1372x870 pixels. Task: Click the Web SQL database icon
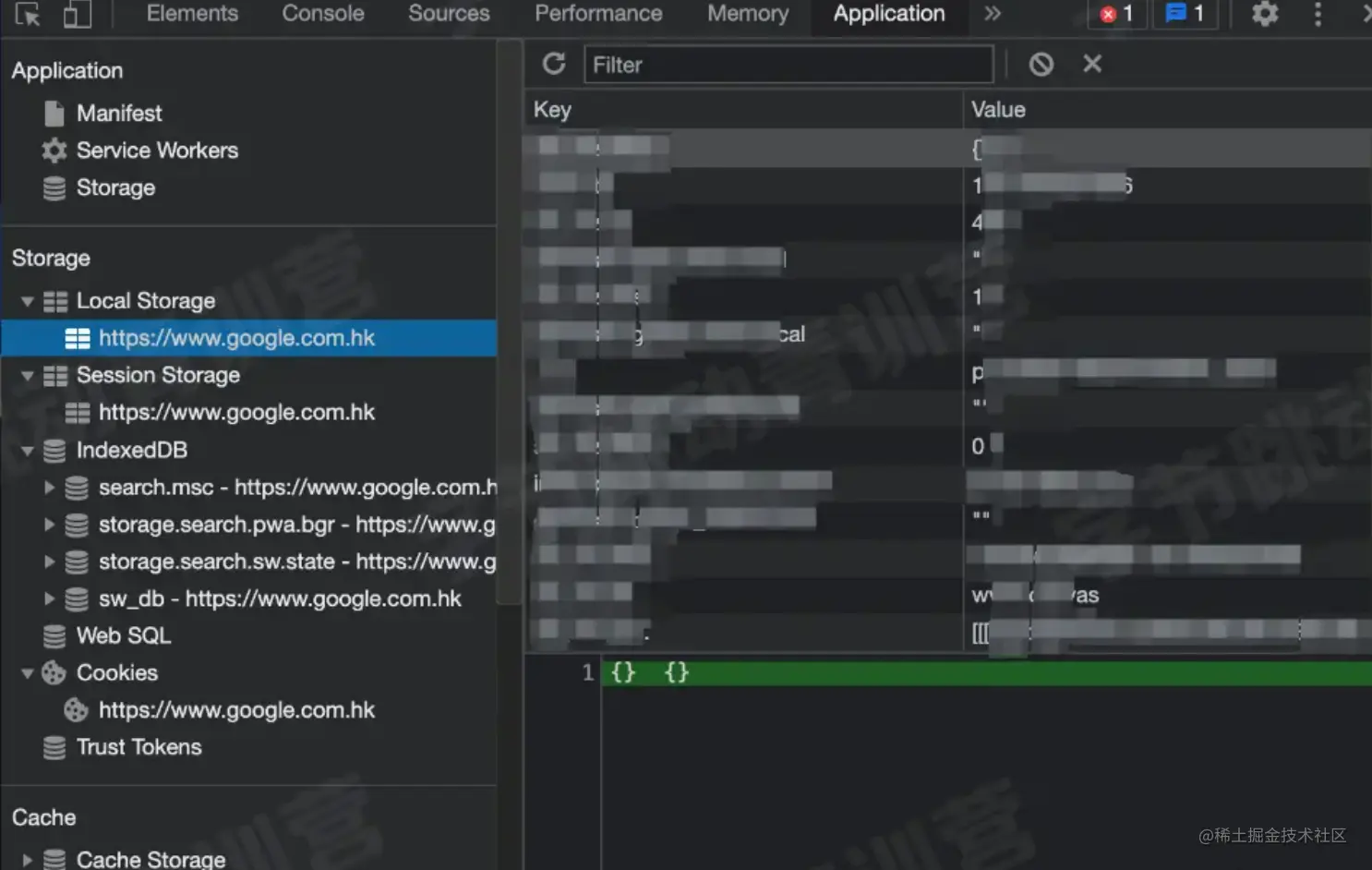pyautogui.click(x=54, y=636)
